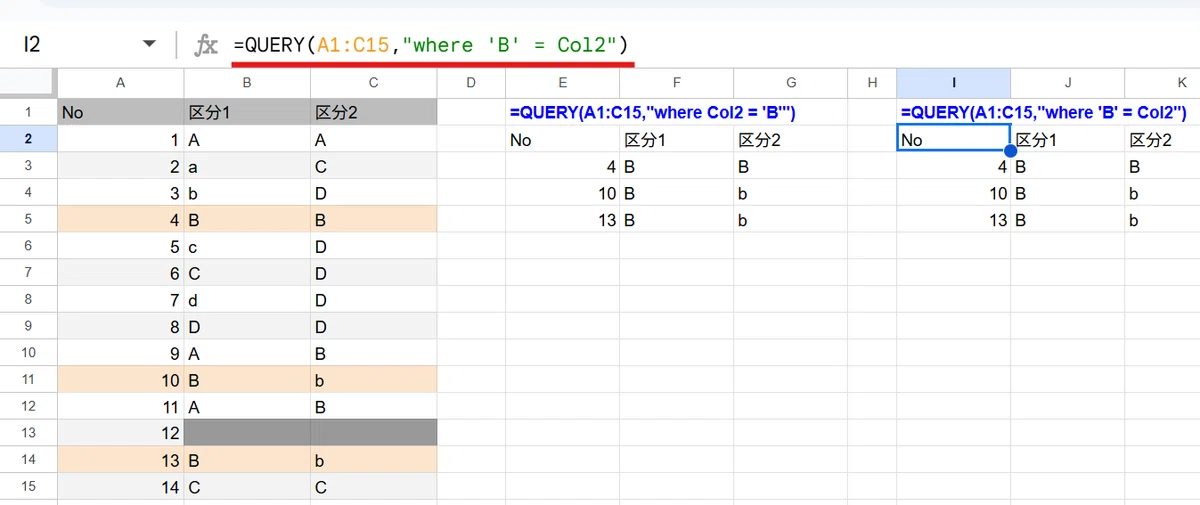The image size is (1200, 505).
Task: Click cell A10 with value 9
Action: (121, 353)
